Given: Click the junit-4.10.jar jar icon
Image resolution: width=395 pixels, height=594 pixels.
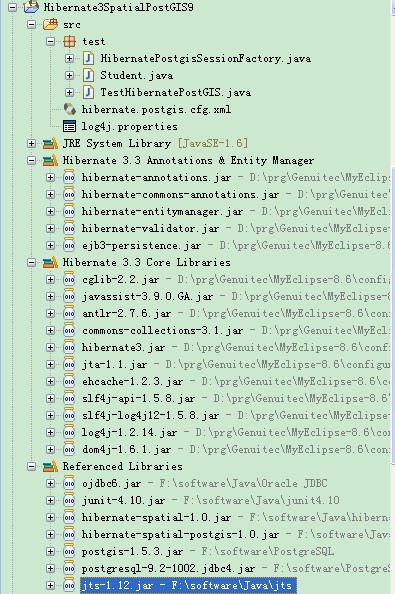Looking at the screenshot, I should click(x=69, y=500).
